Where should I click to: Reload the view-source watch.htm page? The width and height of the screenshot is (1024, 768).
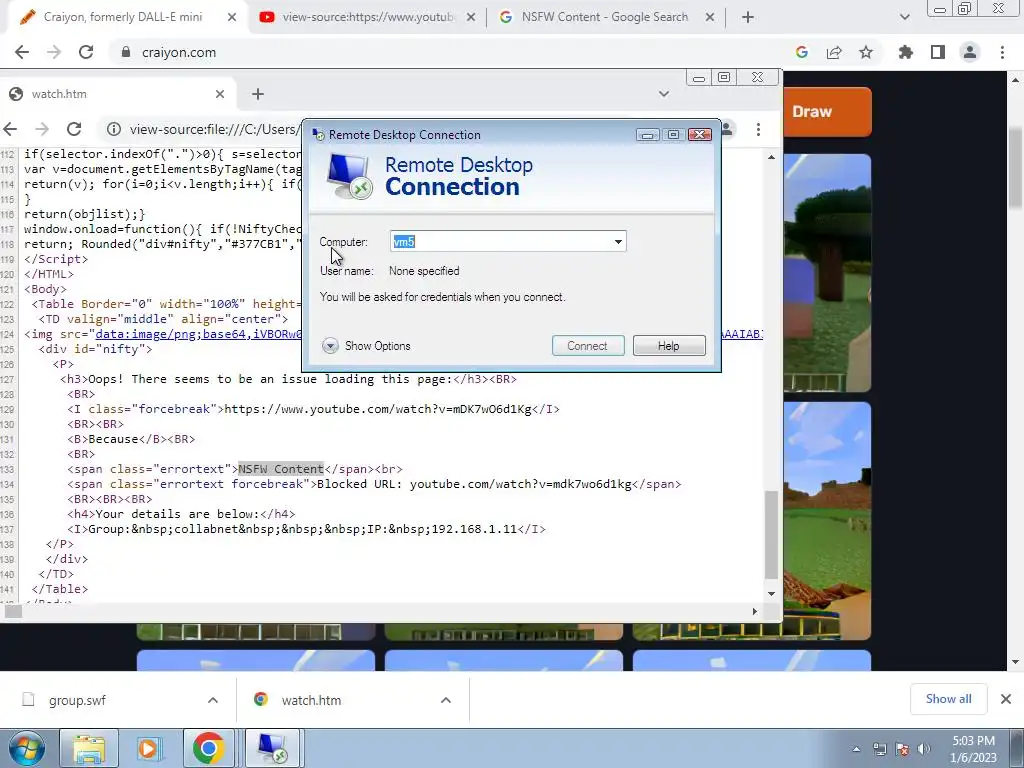[x=74, y=129]
